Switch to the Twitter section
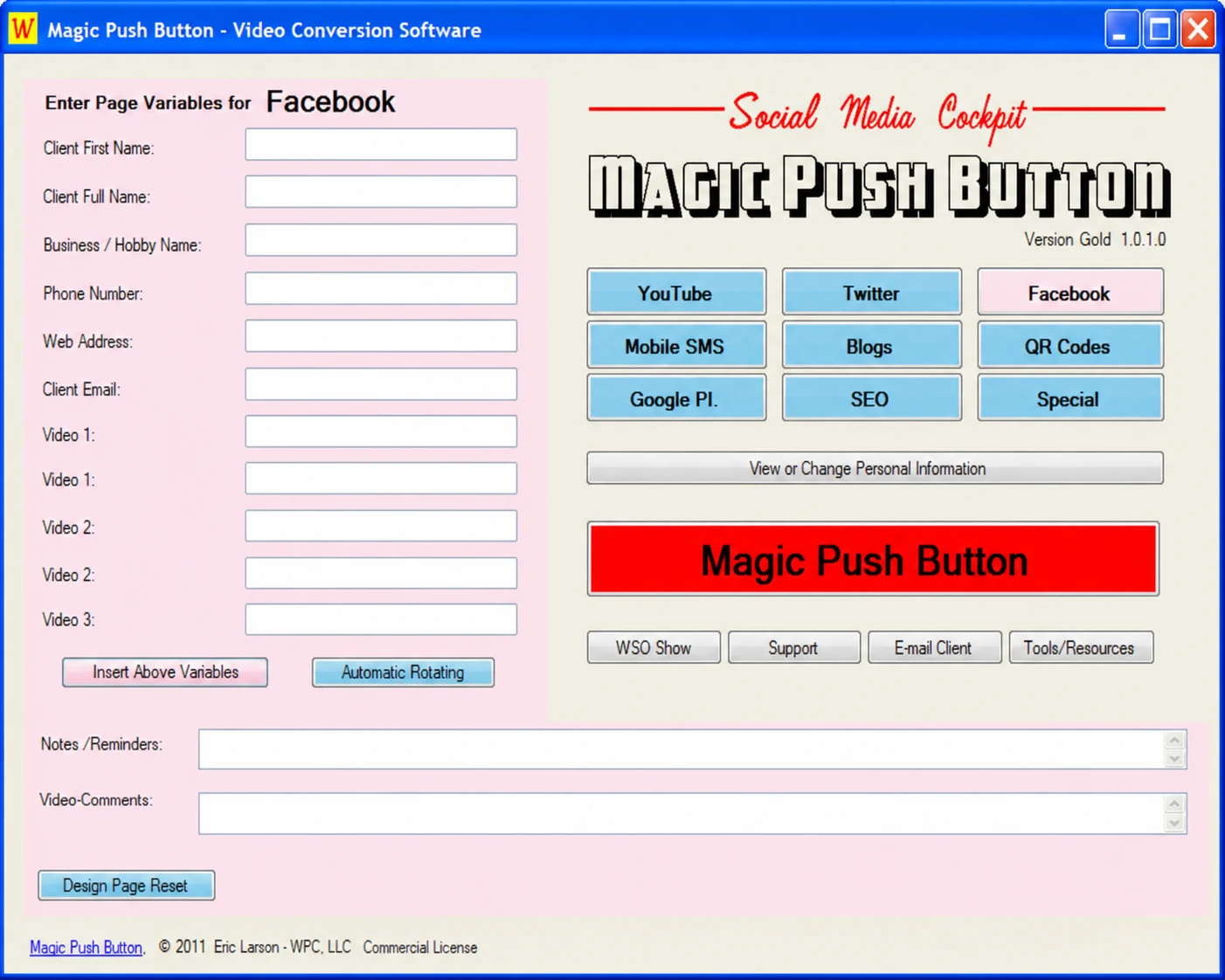This screenshot has height=980, width=1225. [871, 292]
